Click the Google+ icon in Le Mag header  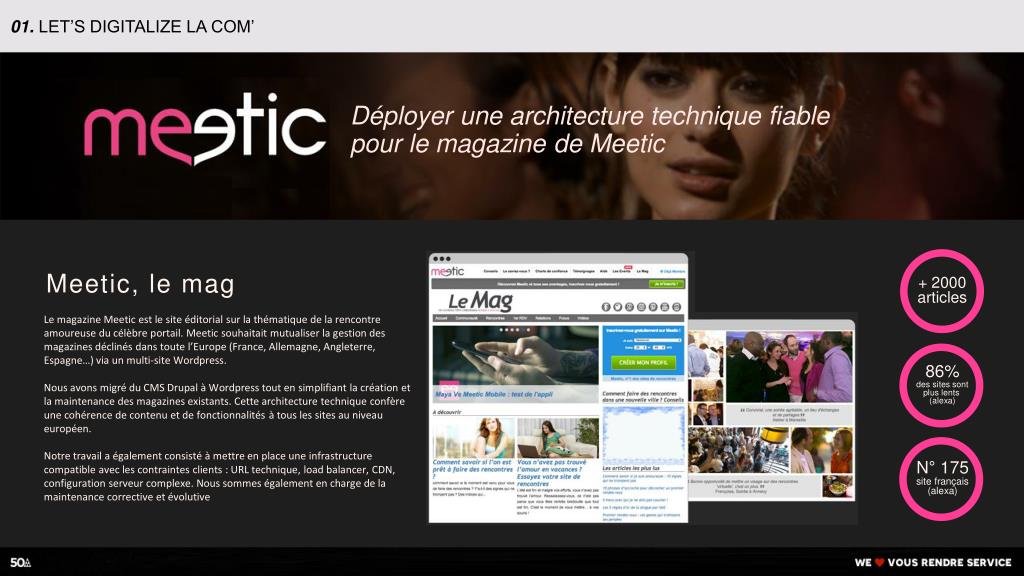(x=630, y=307)
